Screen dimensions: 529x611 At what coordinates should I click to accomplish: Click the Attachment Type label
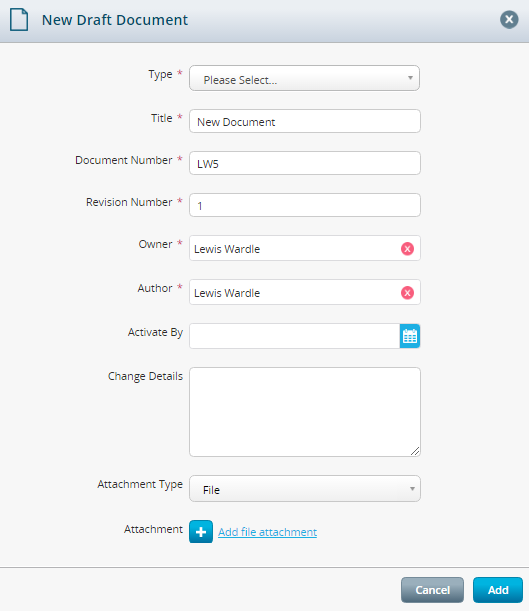pos(140,484)
